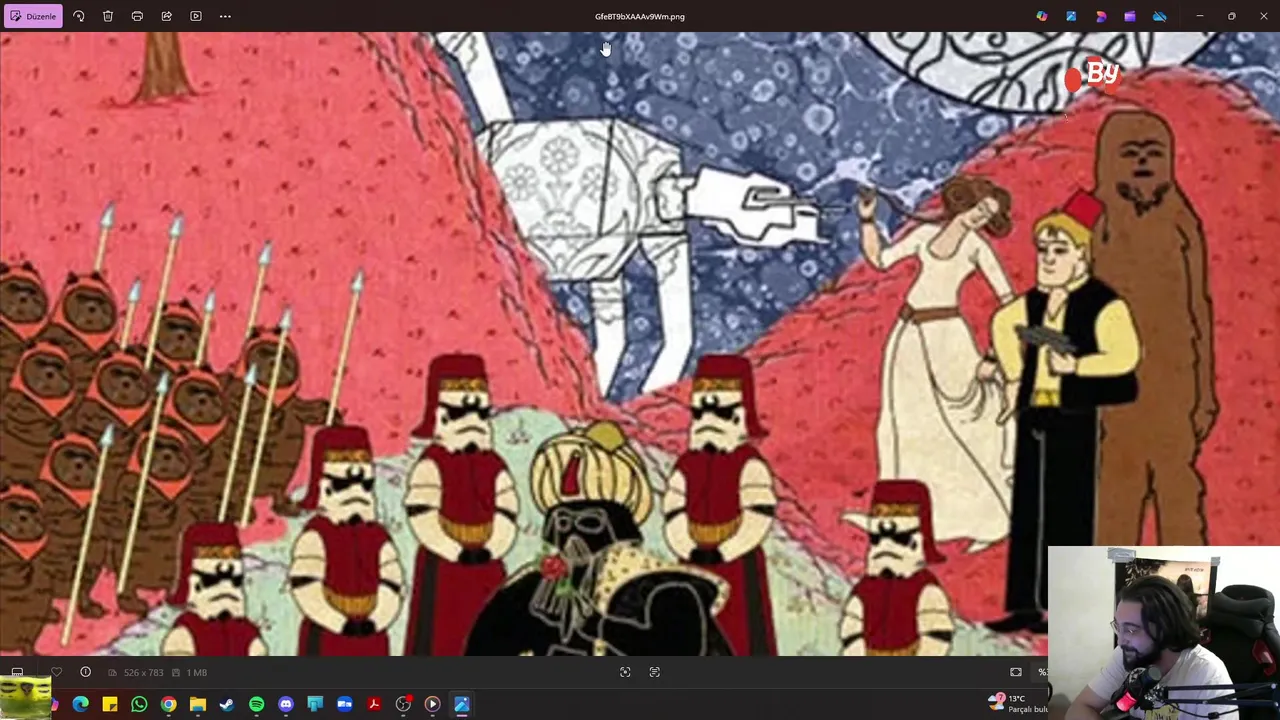Click the actual size zoom icon

654,672
